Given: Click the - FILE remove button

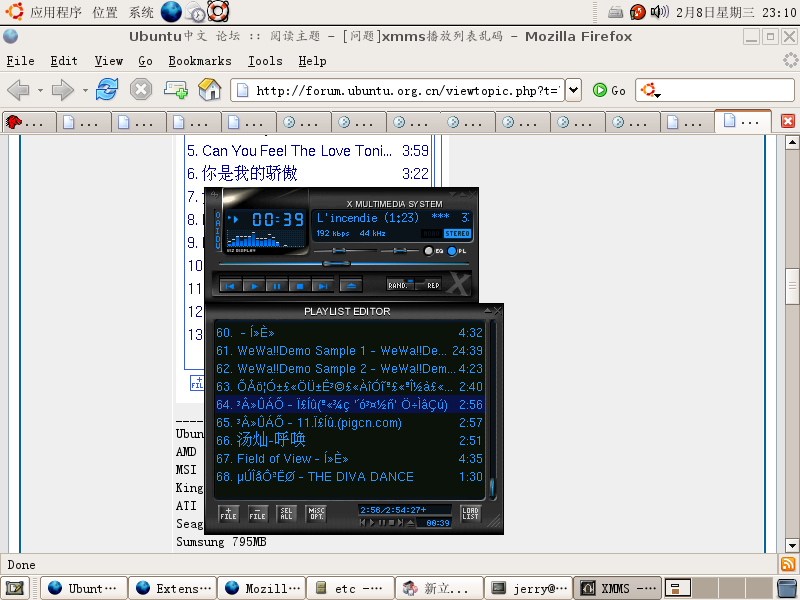Looking at the screenshot, I should point(258,513).
